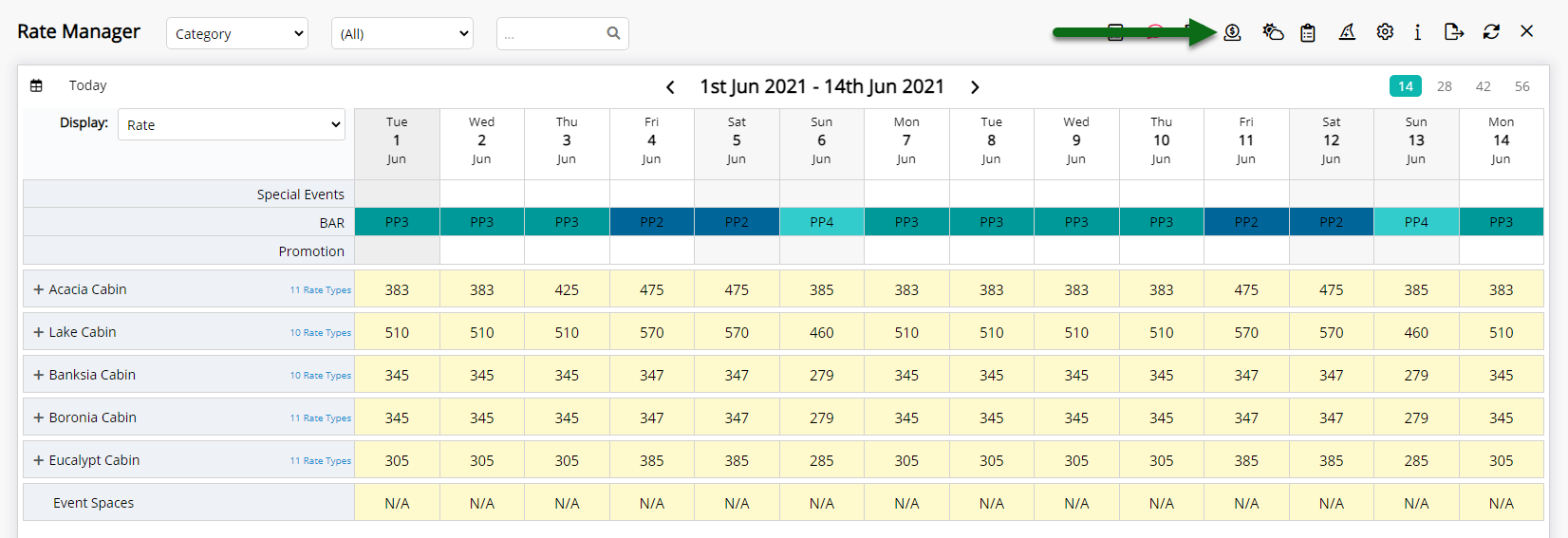Click Lake Cabin rate 570 on Sat 12 Jun
The image size is (1568, 538).
click(x=1331, y=332)
